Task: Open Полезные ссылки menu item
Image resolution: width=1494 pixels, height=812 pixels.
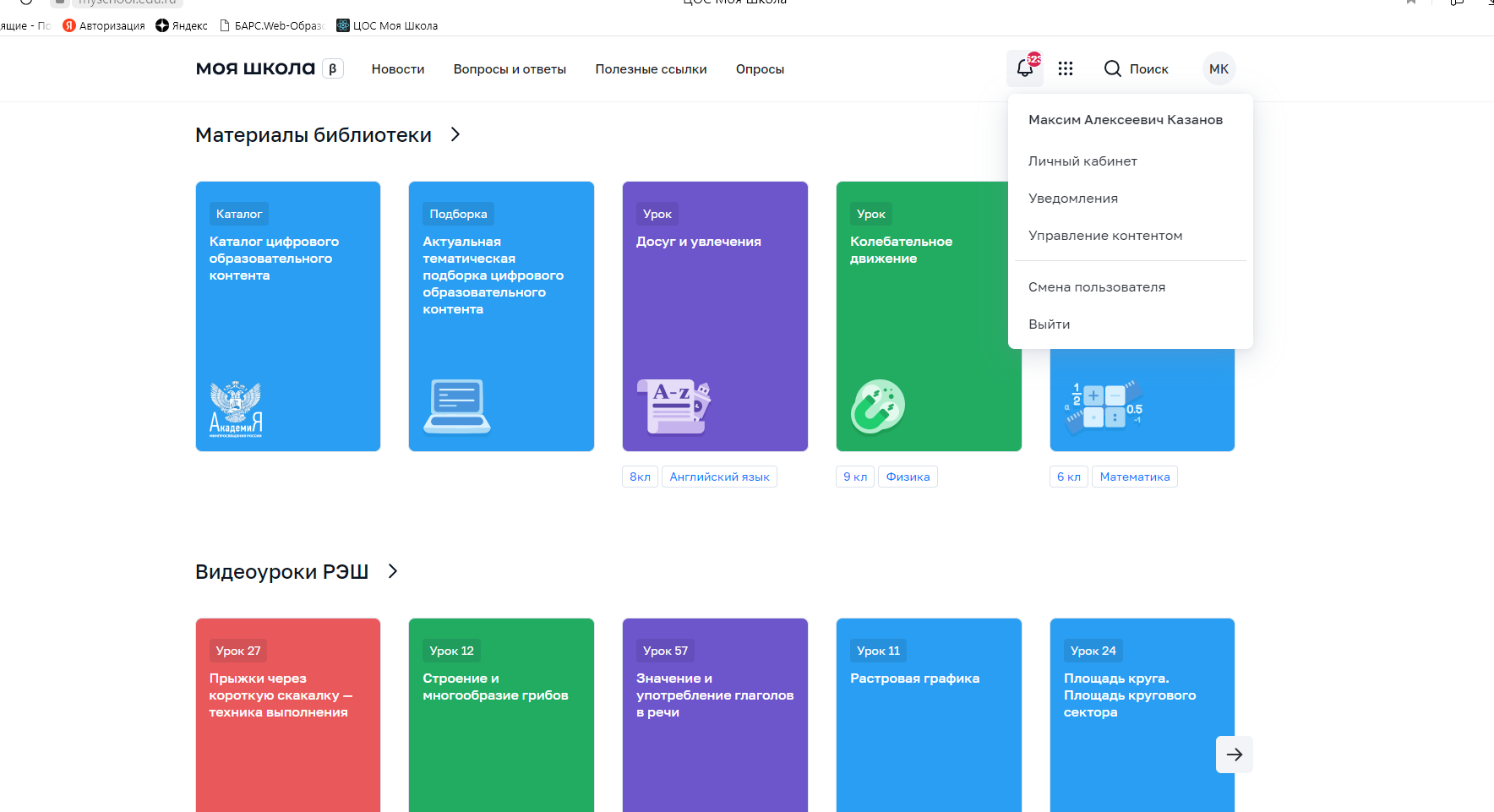Action: point(651,69)
